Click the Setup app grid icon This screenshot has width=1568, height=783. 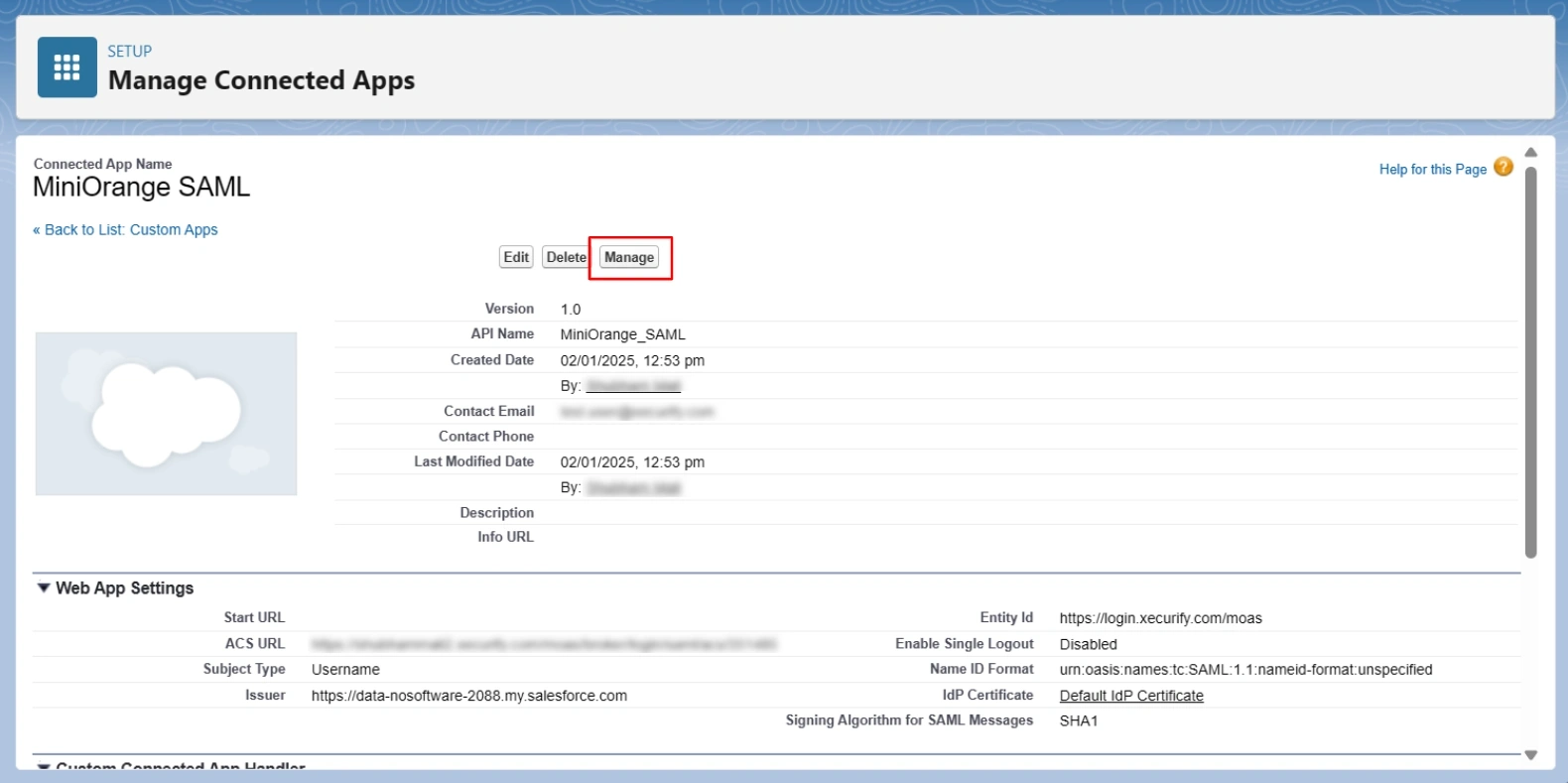(x=67, y=67)
